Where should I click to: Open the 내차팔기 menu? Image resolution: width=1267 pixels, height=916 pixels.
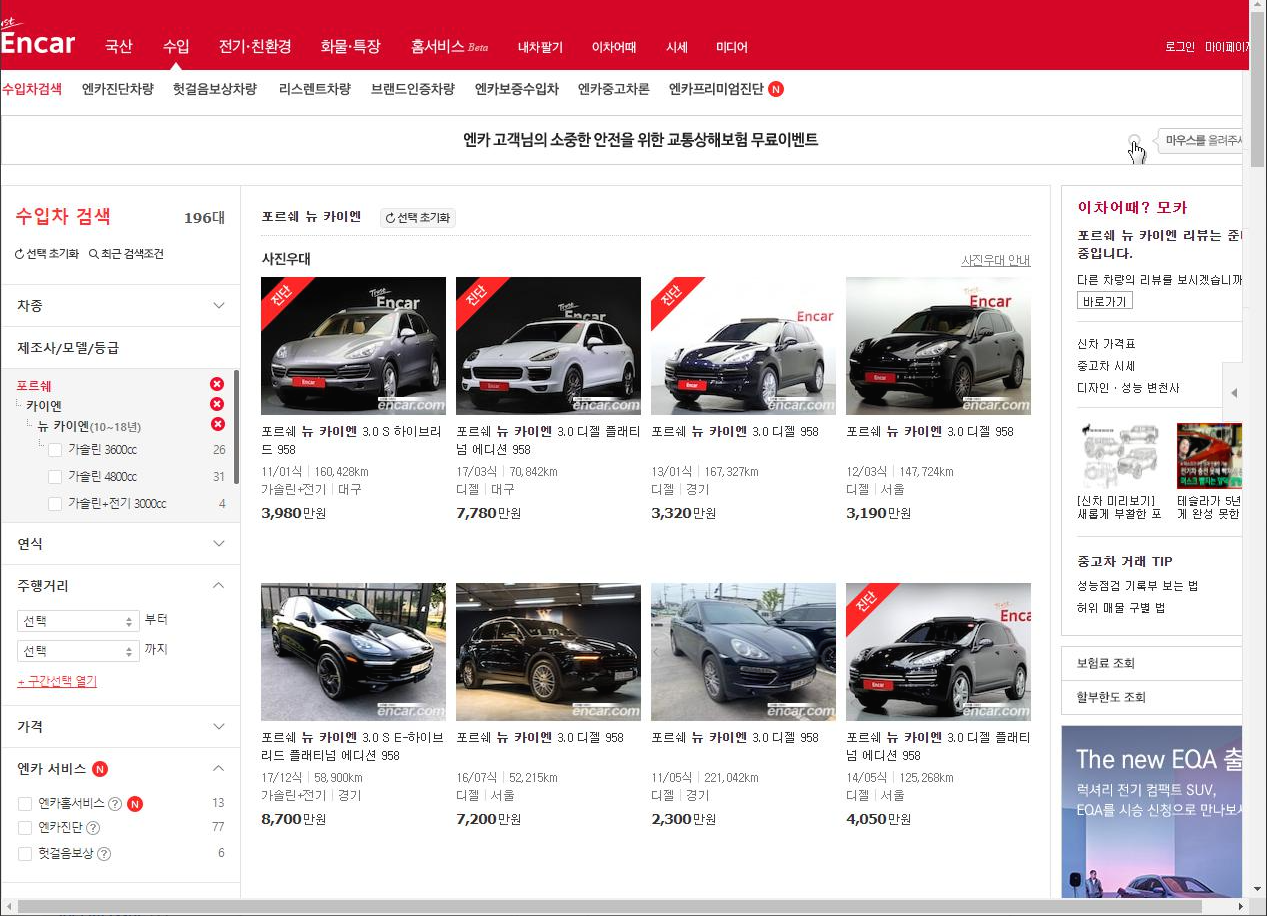(540, 47)
